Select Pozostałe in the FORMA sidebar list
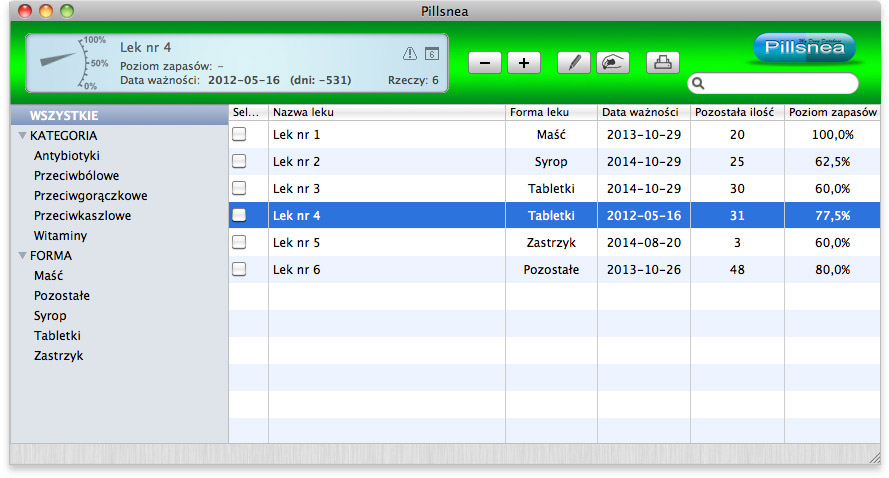The height and width of the screenshot is (478, 889). click(x=61, y=295)
